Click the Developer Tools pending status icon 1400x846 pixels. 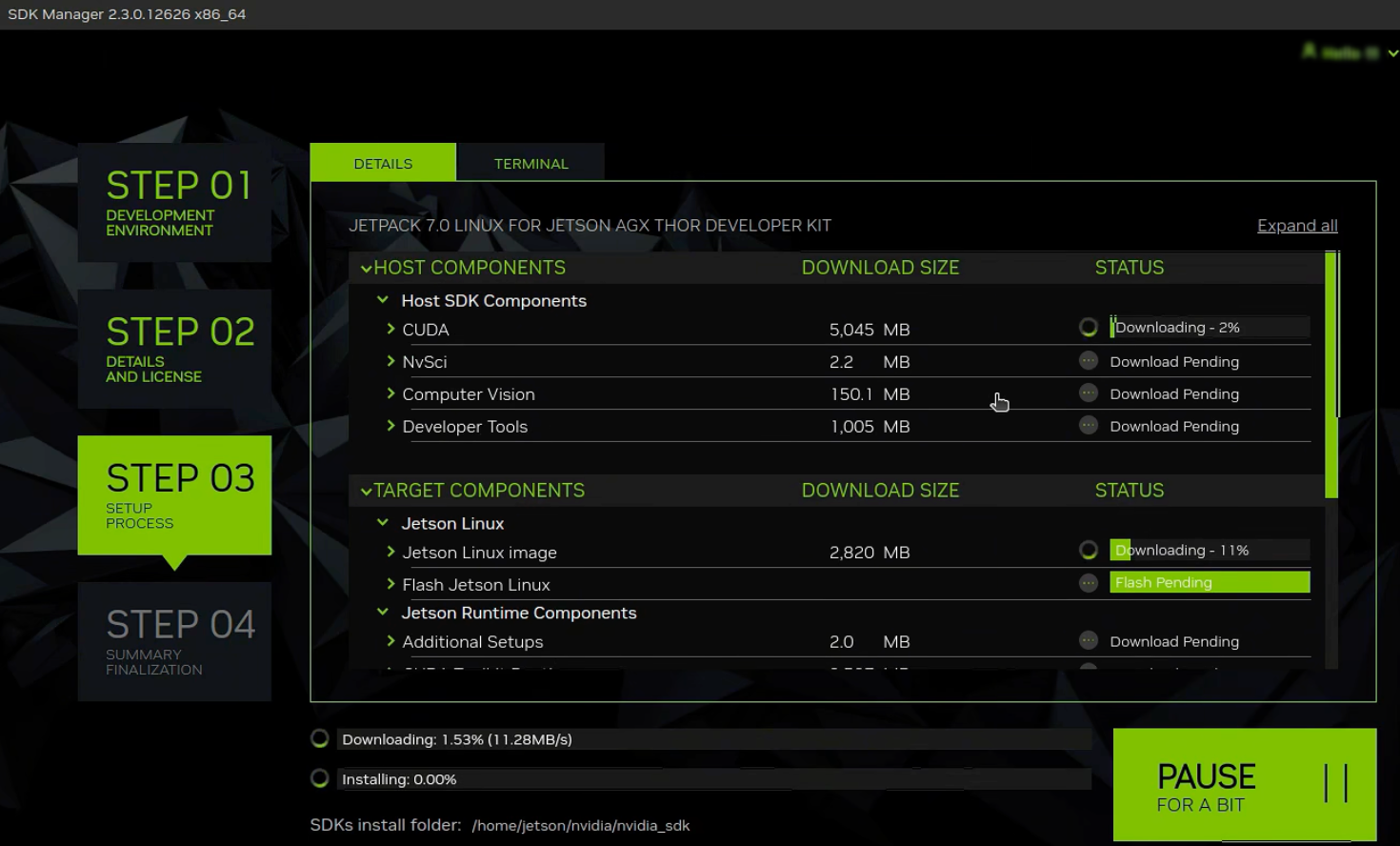pos(1089,426)
